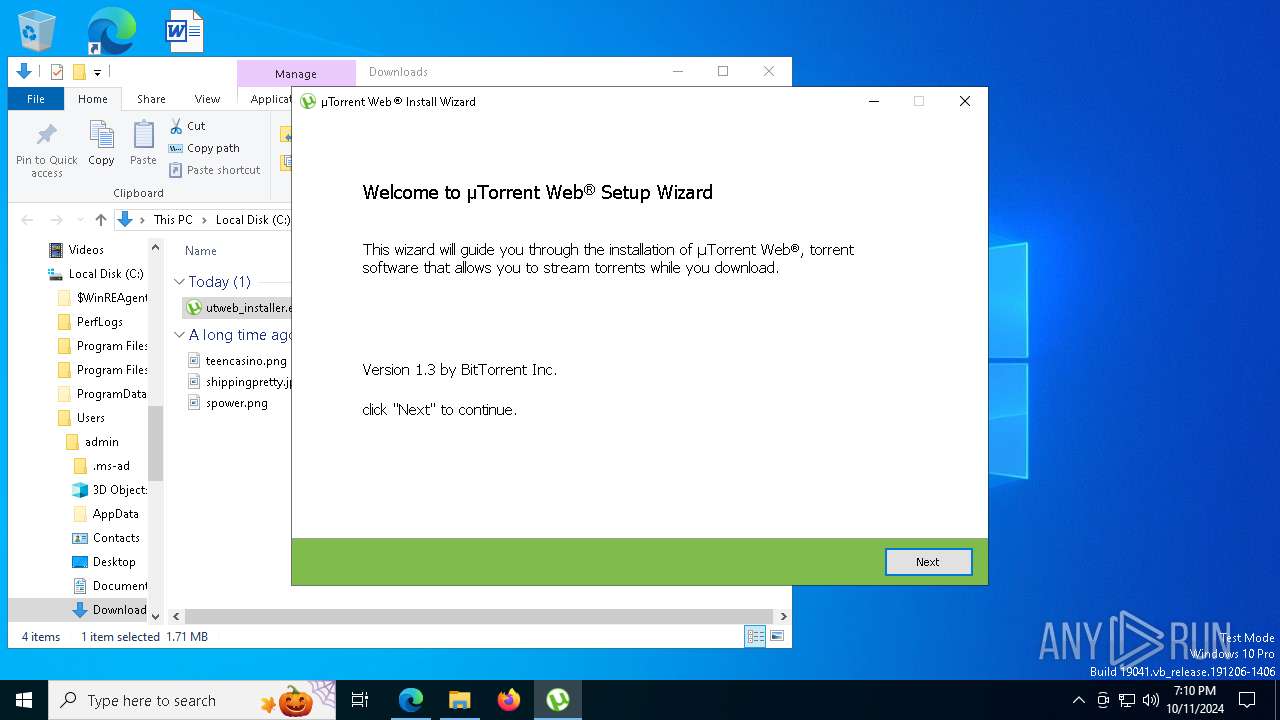Switch to large icons view

[777, 636]
